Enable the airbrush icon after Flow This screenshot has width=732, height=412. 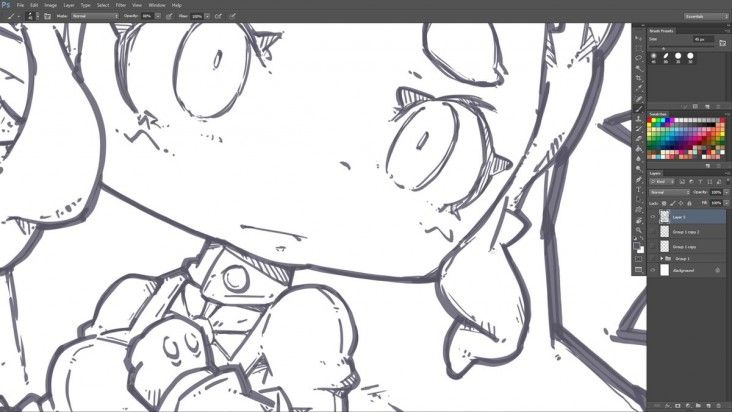point(218,16)
